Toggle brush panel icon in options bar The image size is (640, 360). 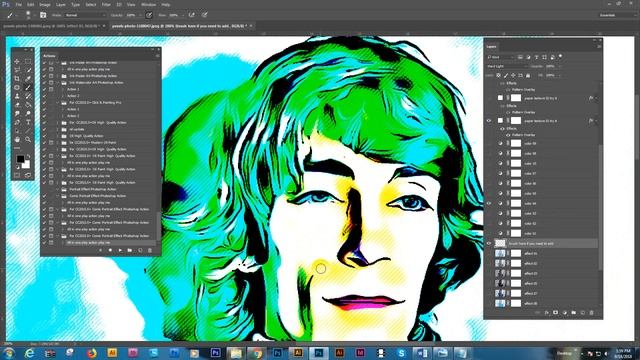43,15
